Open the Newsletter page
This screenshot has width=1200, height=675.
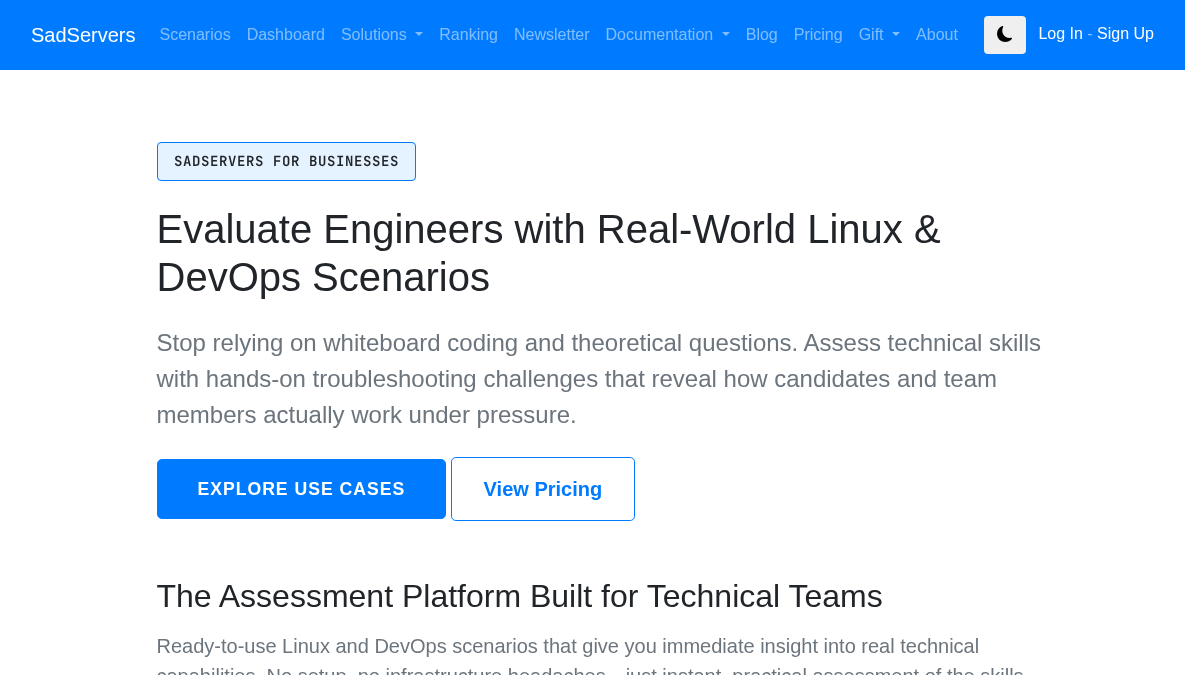click(x=552, y=35)
